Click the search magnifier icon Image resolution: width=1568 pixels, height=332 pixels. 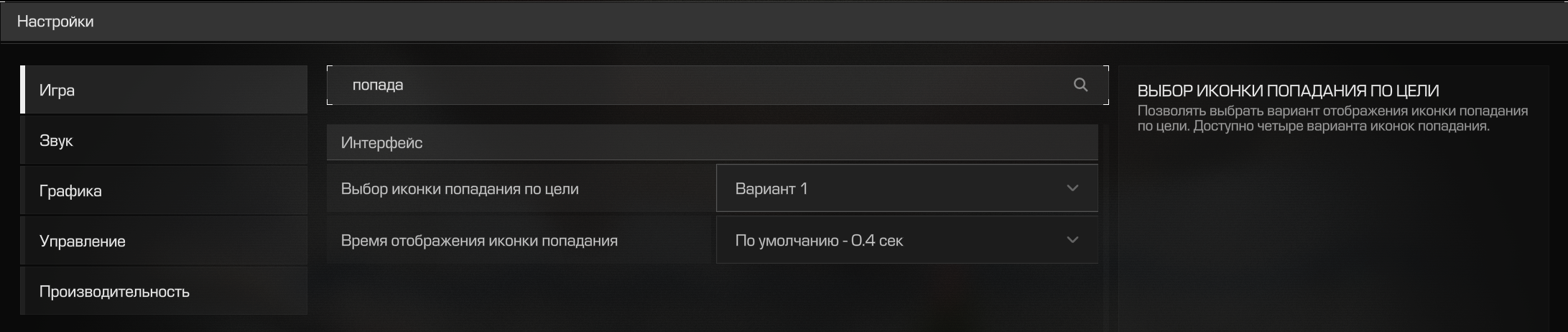1080,85
